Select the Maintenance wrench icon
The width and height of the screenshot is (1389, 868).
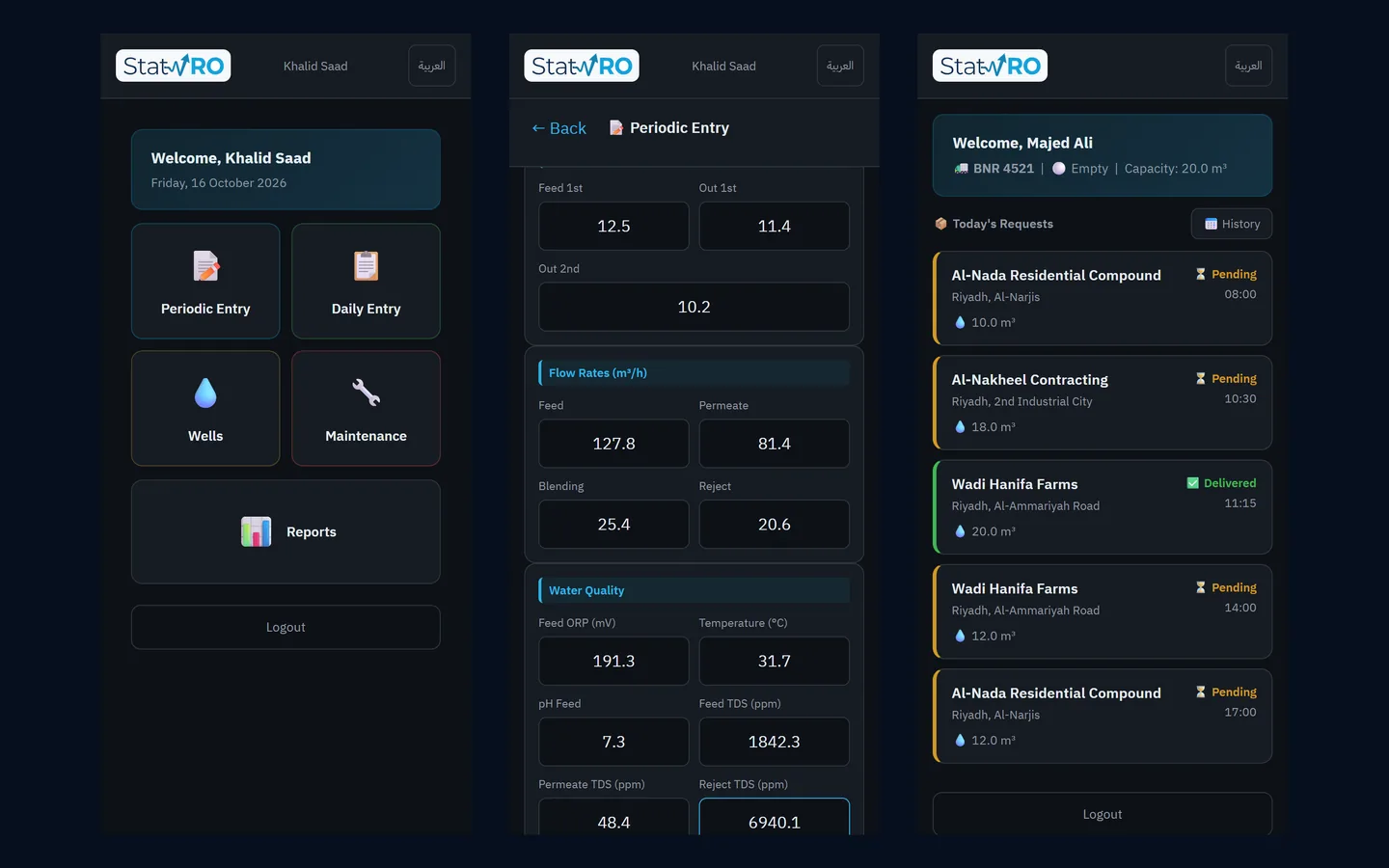point(366,393)
